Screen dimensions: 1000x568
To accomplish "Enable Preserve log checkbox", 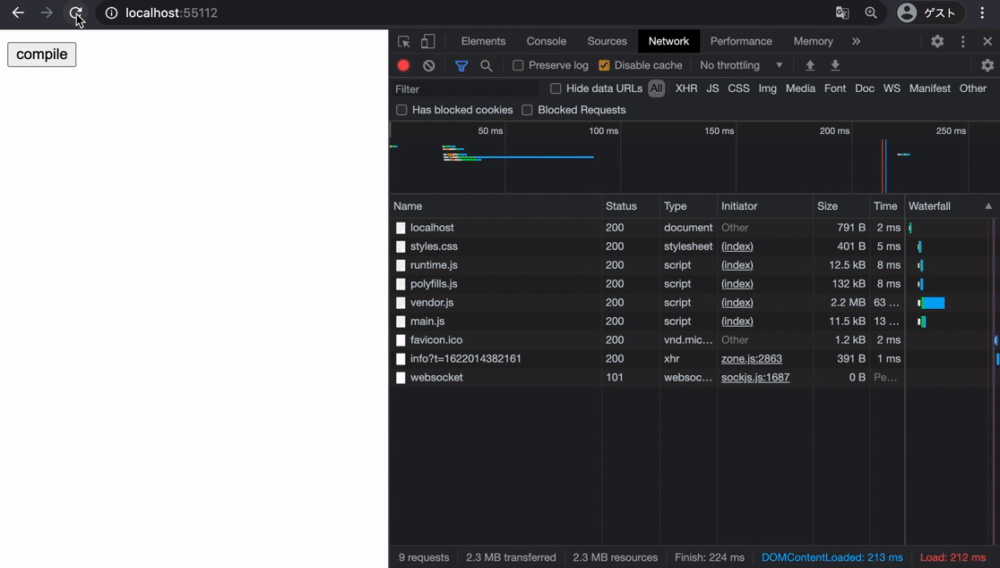I will click(518, 66).
